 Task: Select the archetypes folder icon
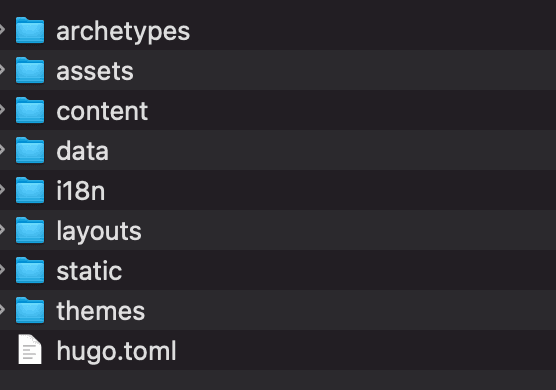click(30, 30)
